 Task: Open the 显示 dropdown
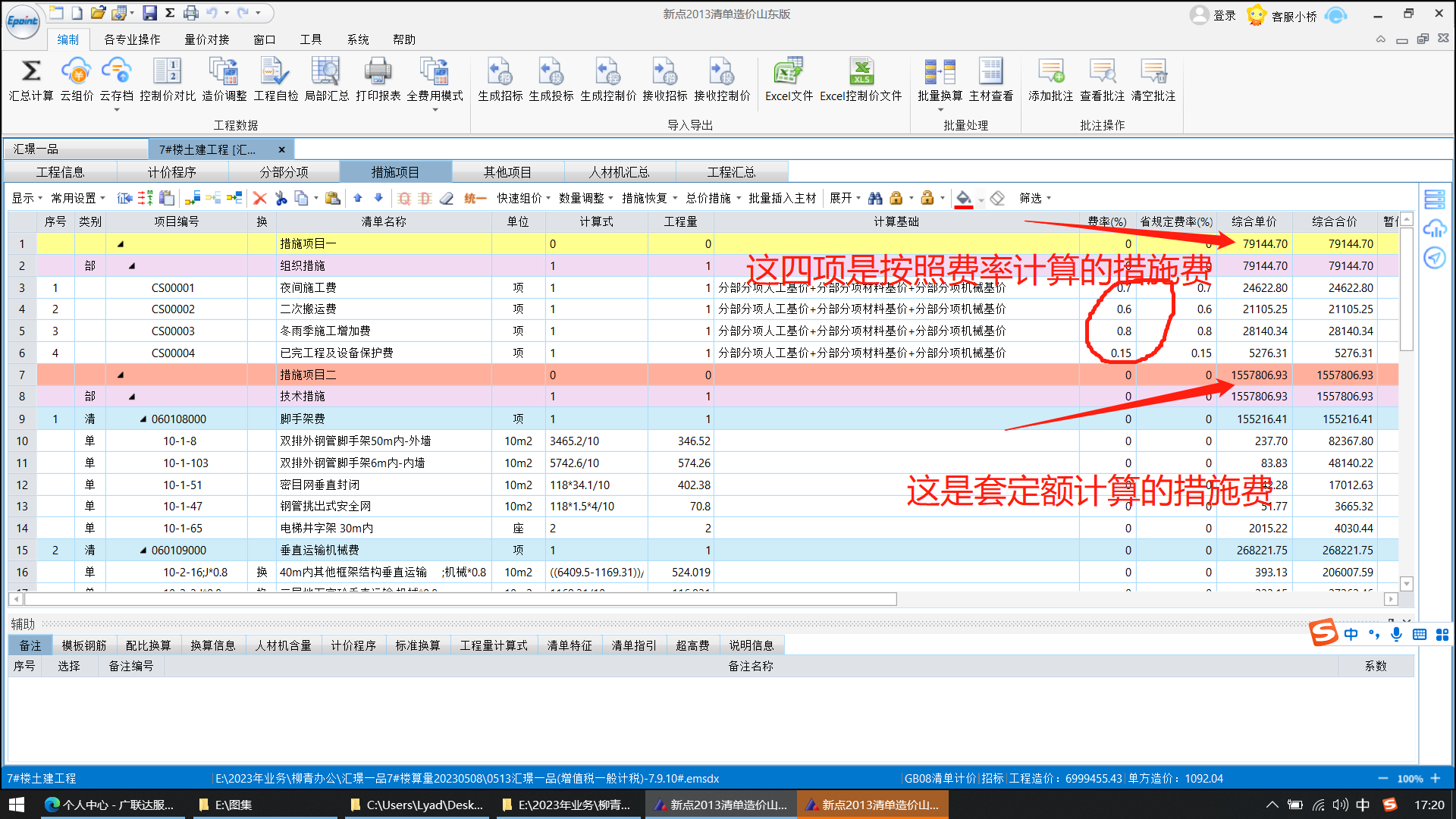tap(27, 199)
